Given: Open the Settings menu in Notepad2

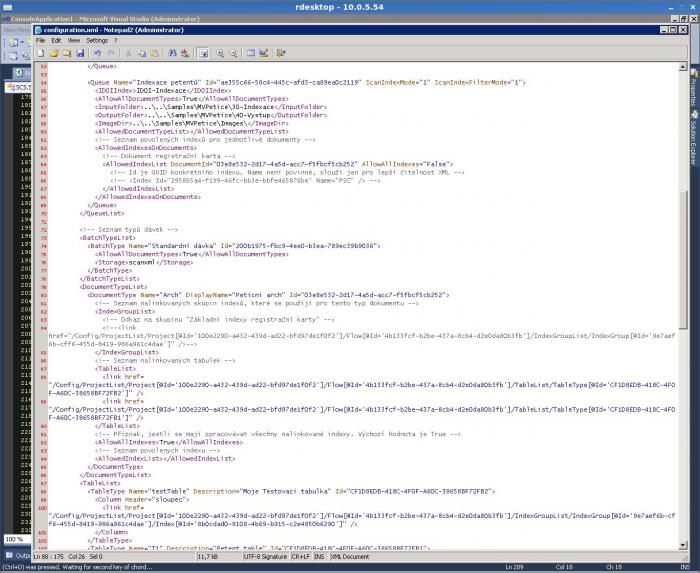Looking at the screenshot, I should point(97,40).
